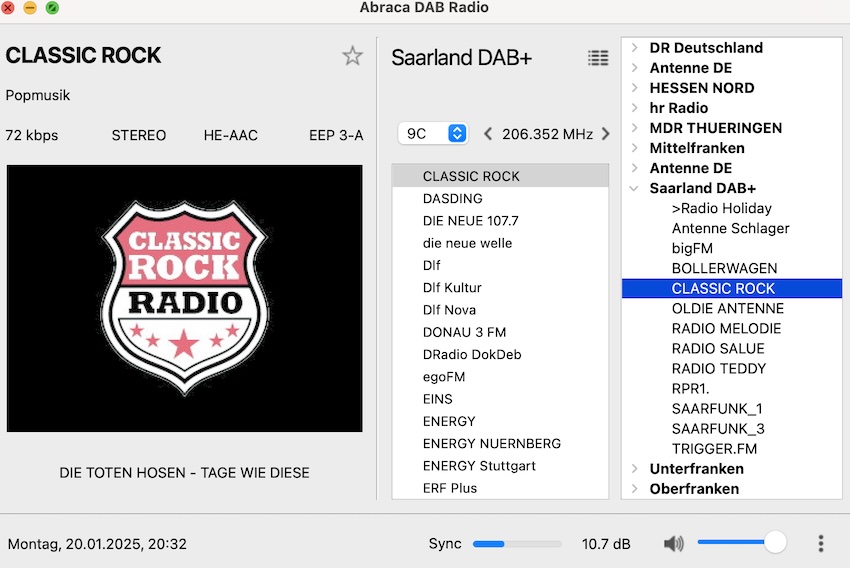The height and width of the screenshot is (568, 850).
Task: Choose DASDING in the service list
Action: coord(500,198)
